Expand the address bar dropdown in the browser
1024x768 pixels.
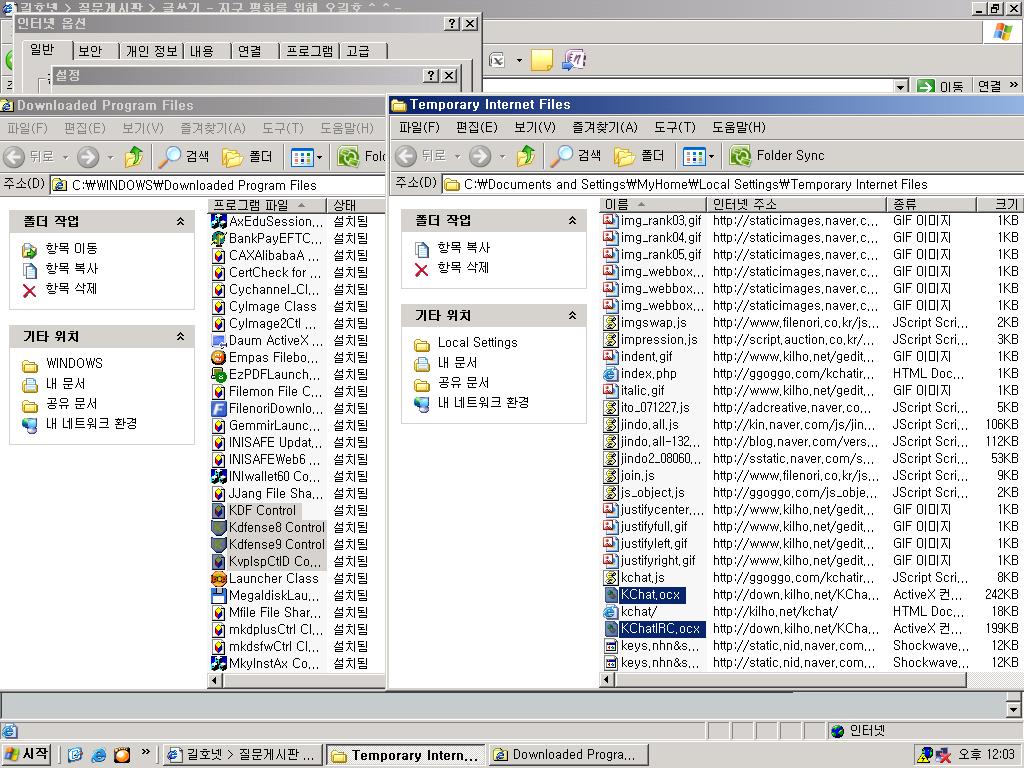(900, 87)
